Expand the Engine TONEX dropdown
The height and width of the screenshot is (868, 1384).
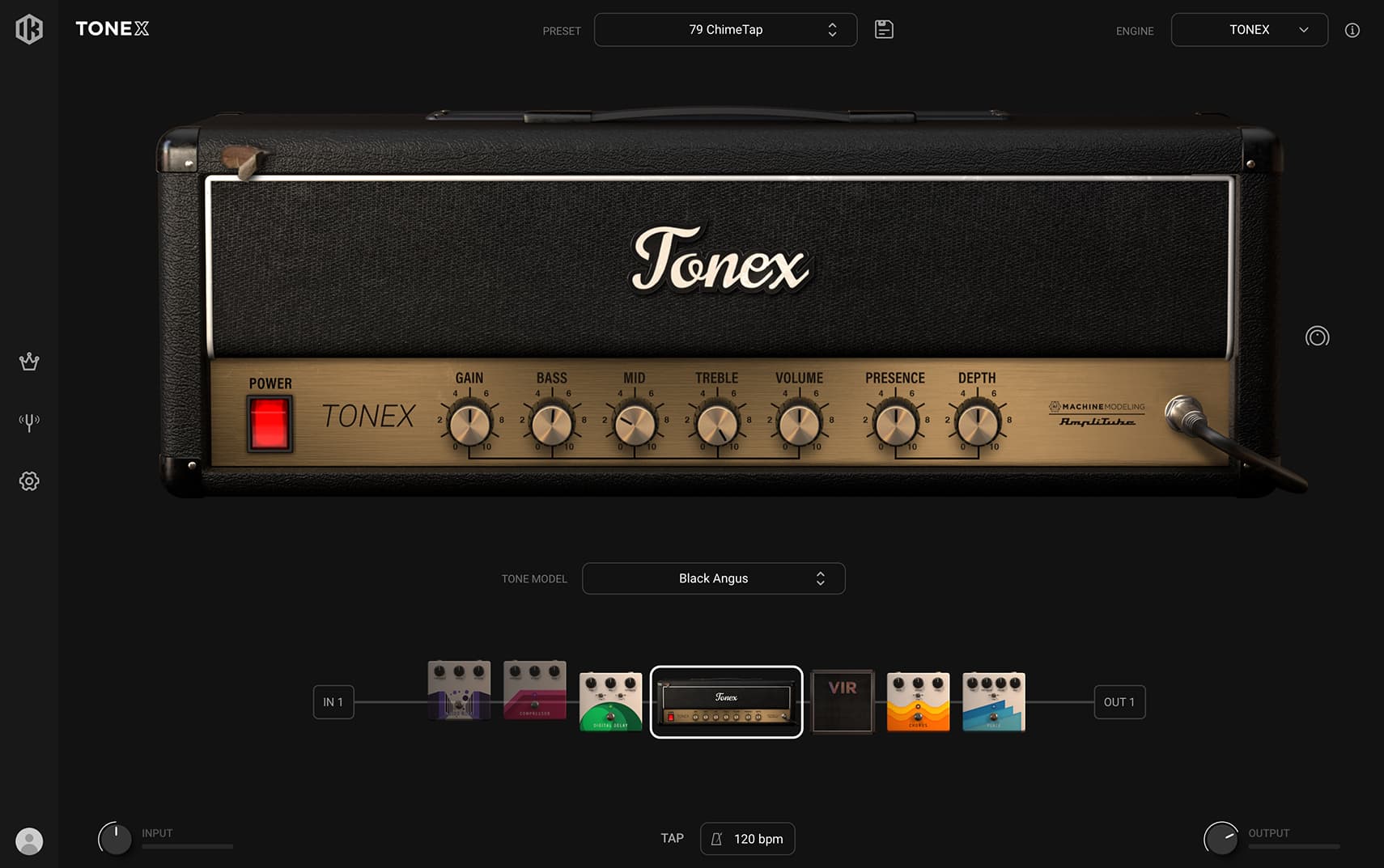point(1249,30)
